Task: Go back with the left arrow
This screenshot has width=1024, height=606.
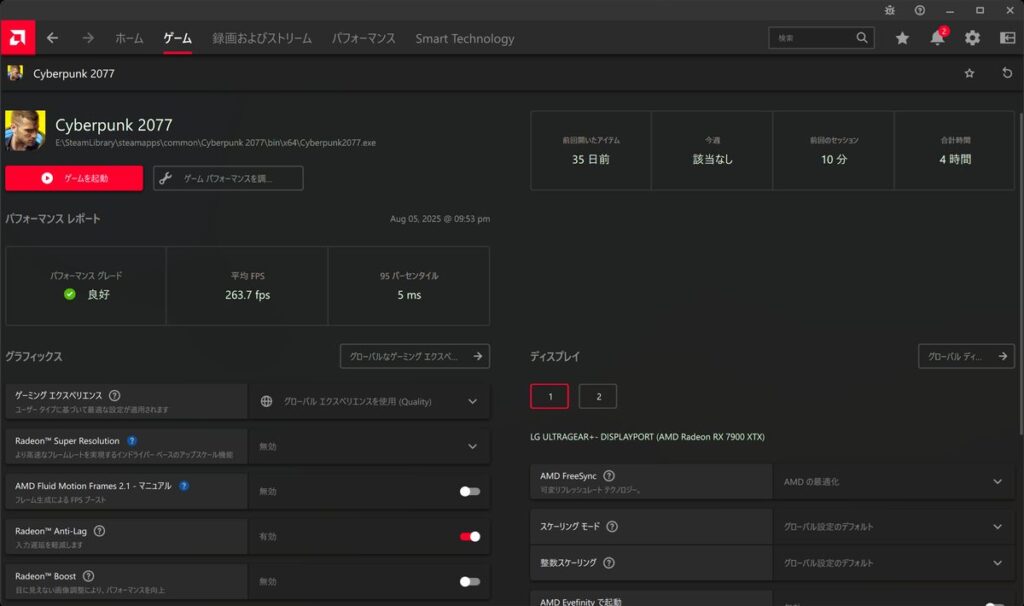Action: click(52, 38)
